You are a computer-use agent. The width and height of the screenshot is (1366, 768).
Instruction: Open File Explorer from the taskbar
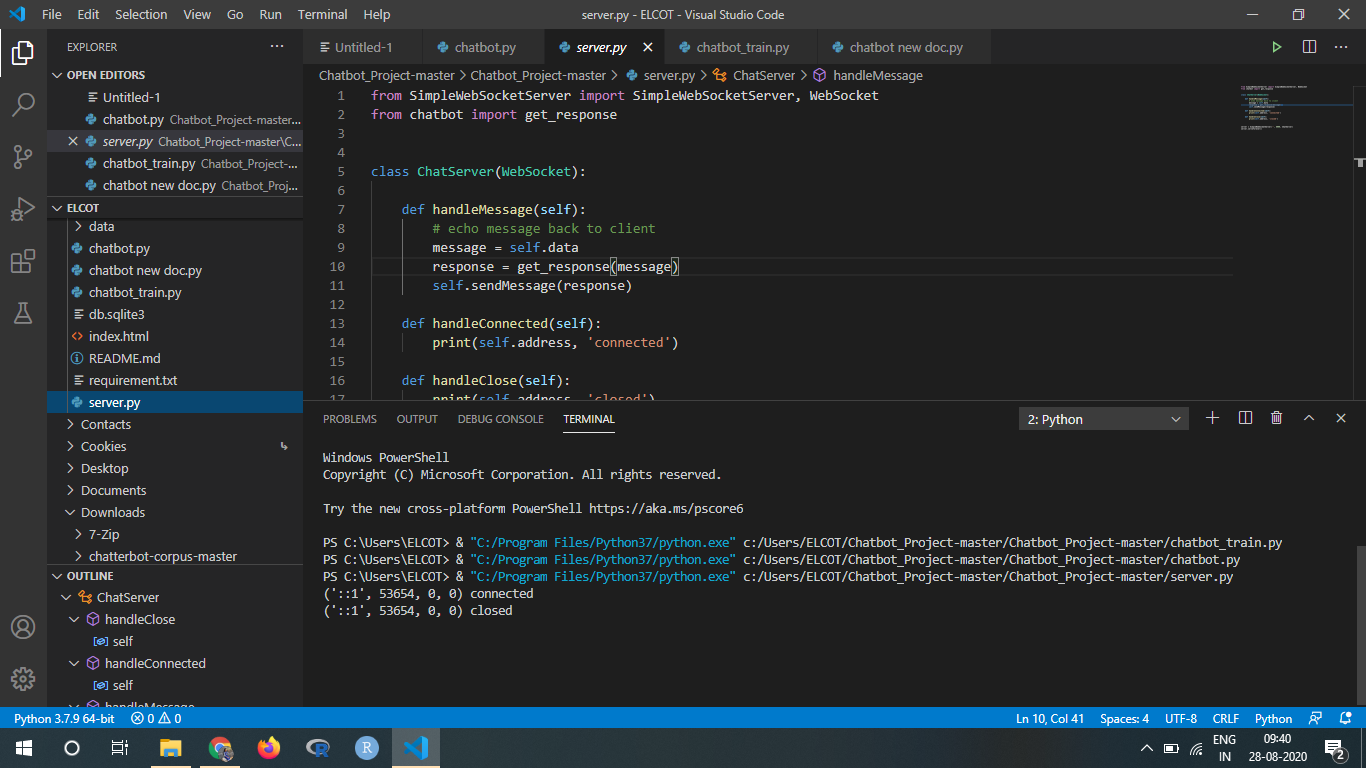(x=172, y=748)
